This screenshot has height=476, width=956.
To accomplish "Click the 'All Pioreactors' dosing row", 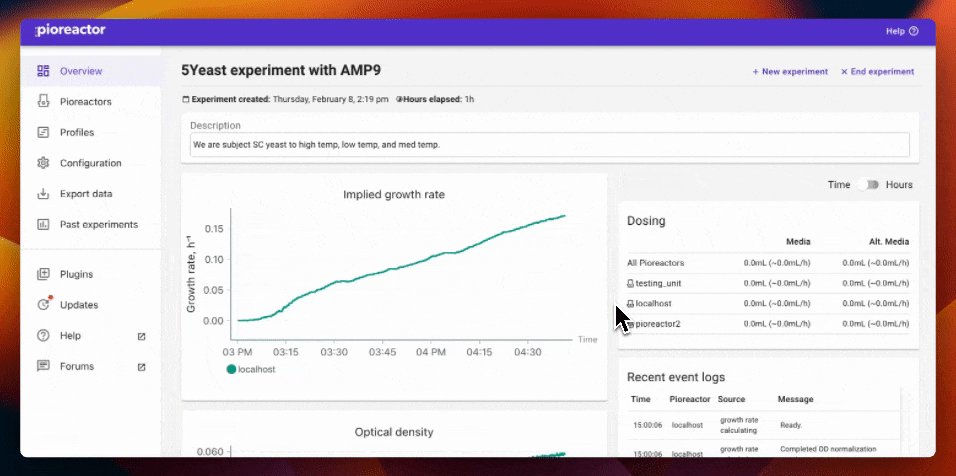I will pos(768,263).
